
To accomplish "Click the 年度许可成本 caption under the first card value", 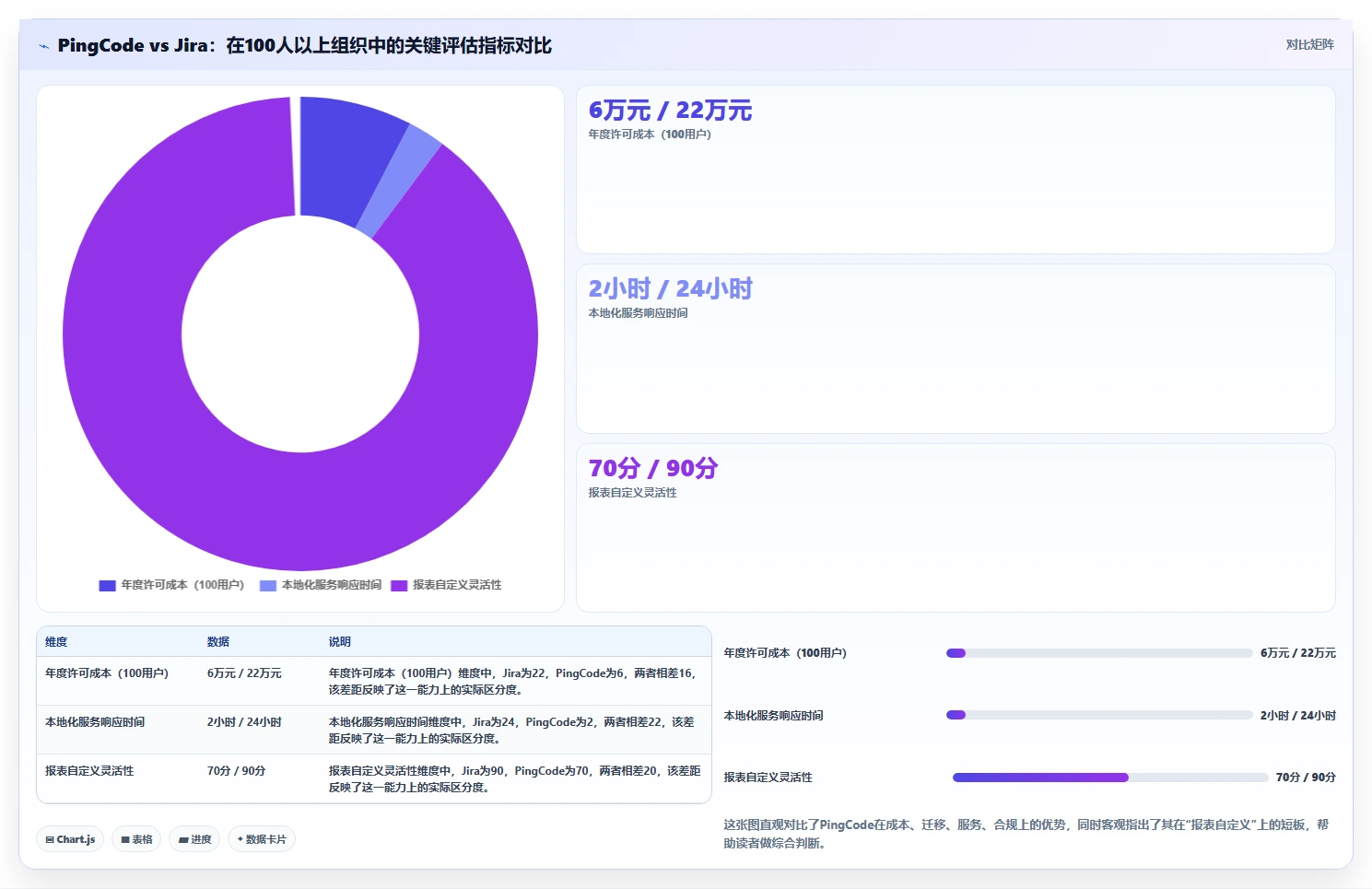I will 650,135.
